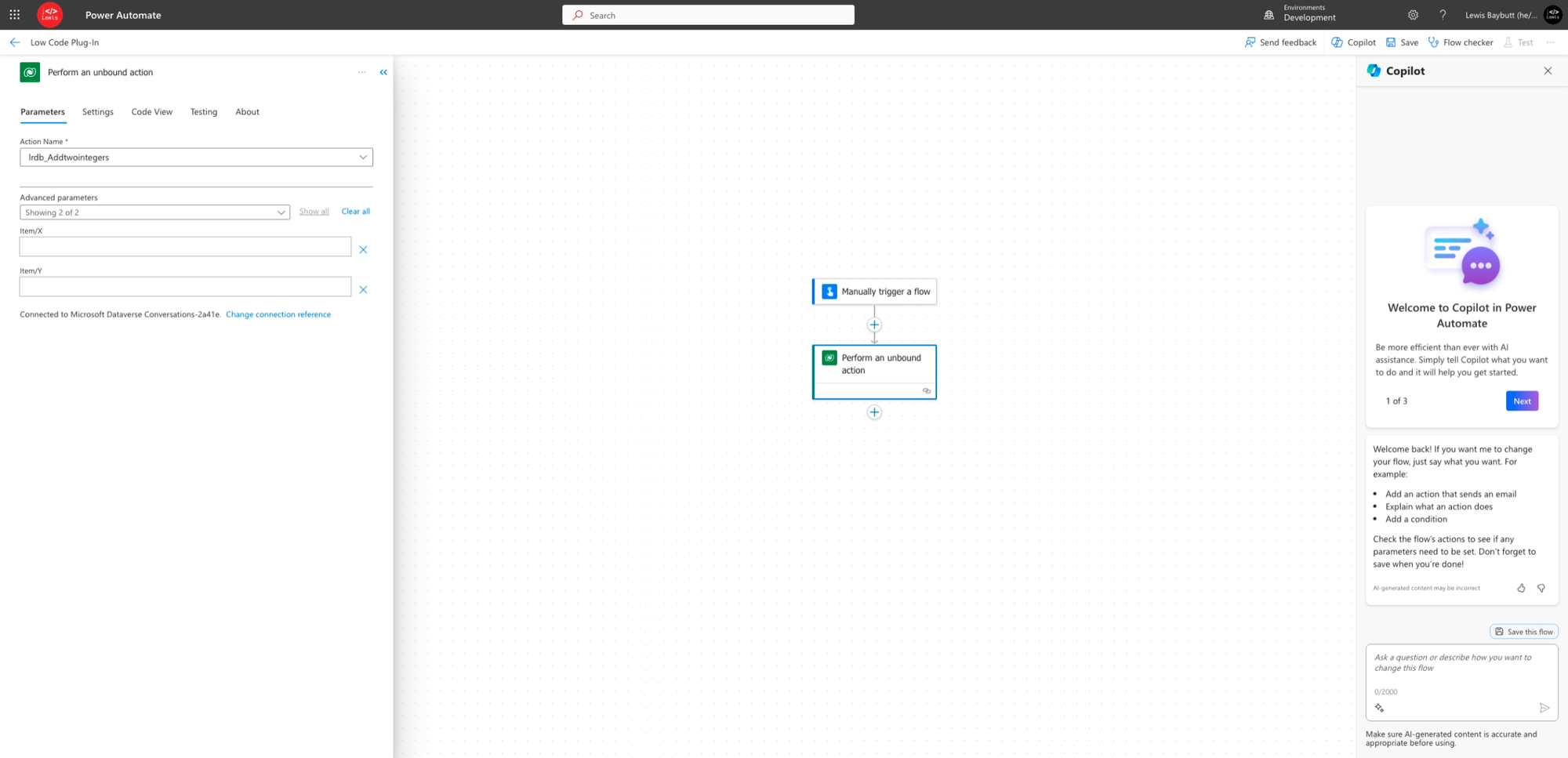Viewport: 1568px width, 758px height.
Task: Switch to the Settings tab
Action: (98, 112)
